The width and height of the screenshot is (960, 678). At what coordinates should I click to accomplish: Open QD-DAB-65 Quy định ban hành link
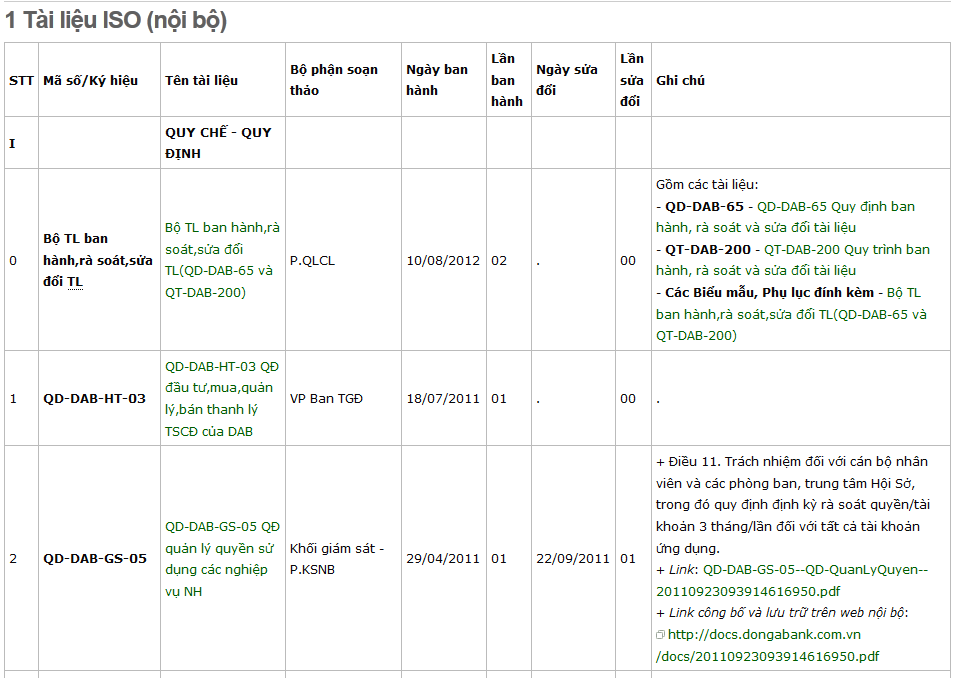coord(786,217)
